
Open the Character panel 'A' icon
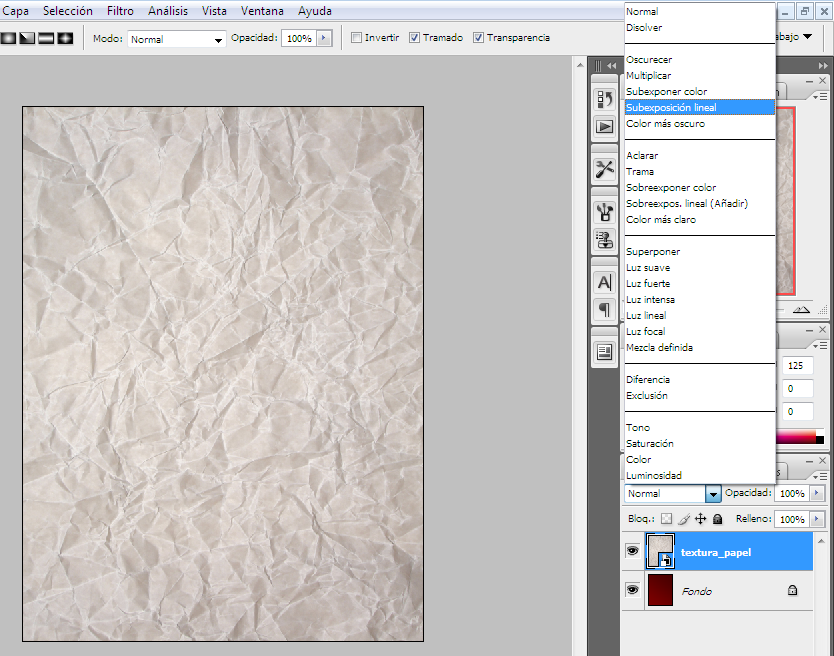(604, 283)
